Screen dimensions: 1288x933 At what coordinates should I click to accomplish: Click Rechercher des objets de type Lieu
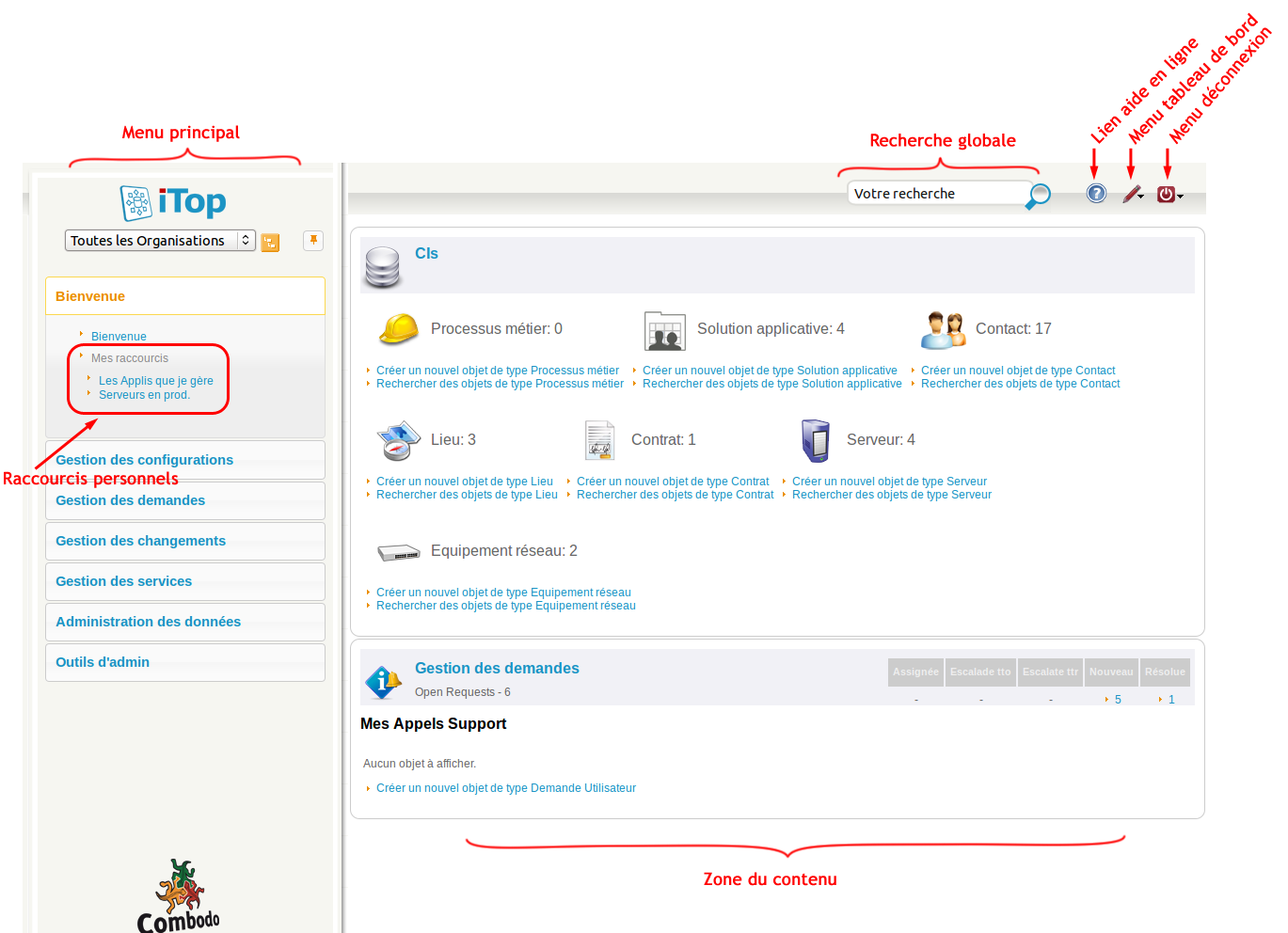pyautogui.click(x=467, y=495)
